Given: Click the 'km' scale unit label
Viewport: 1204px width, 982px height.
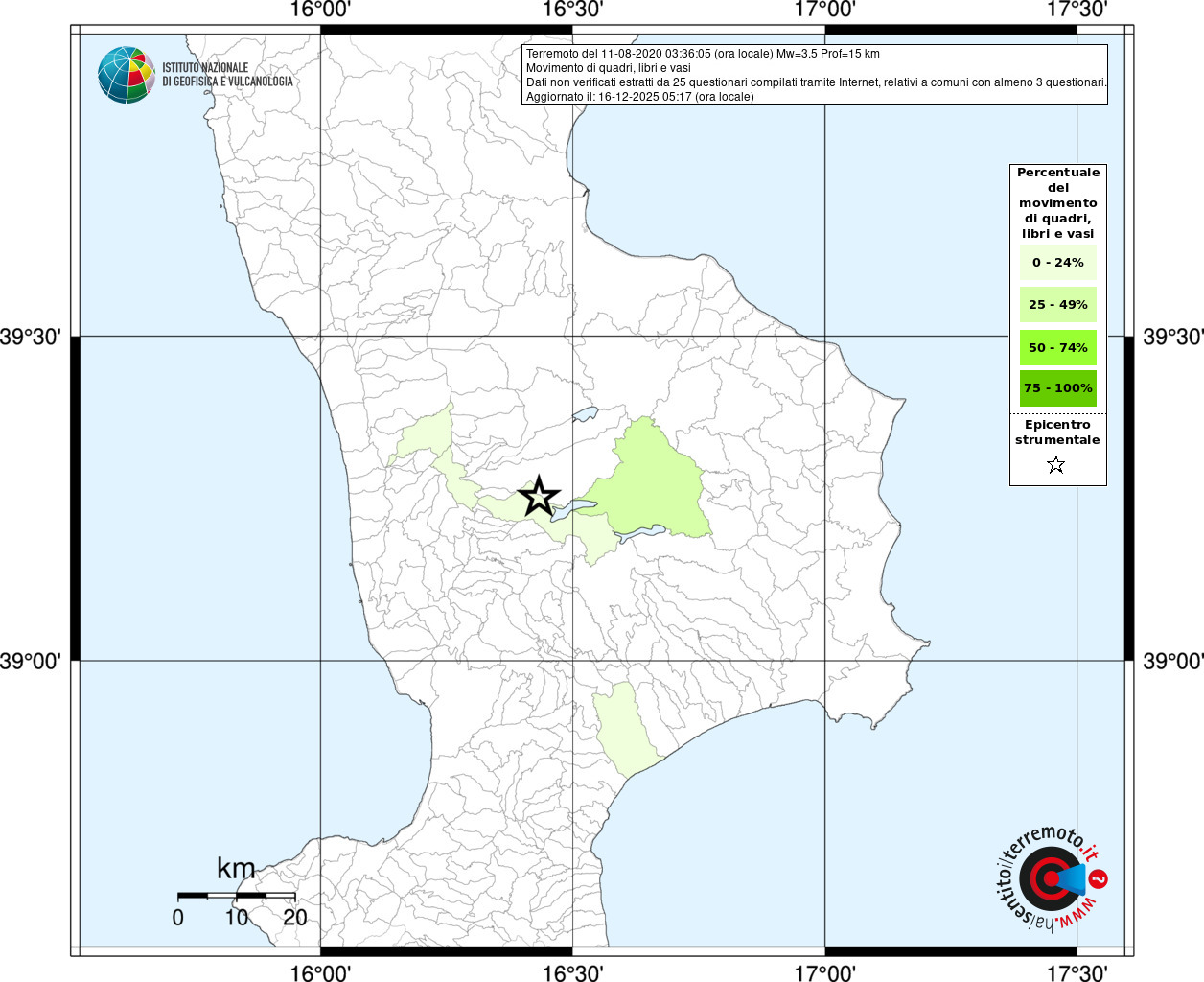Looking at the screenshot, I should pos(236,869).
